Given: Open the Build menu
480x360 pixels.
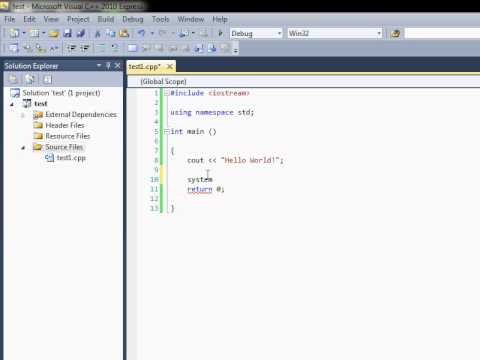Looking at the screenshot, I should pos(106,19).
